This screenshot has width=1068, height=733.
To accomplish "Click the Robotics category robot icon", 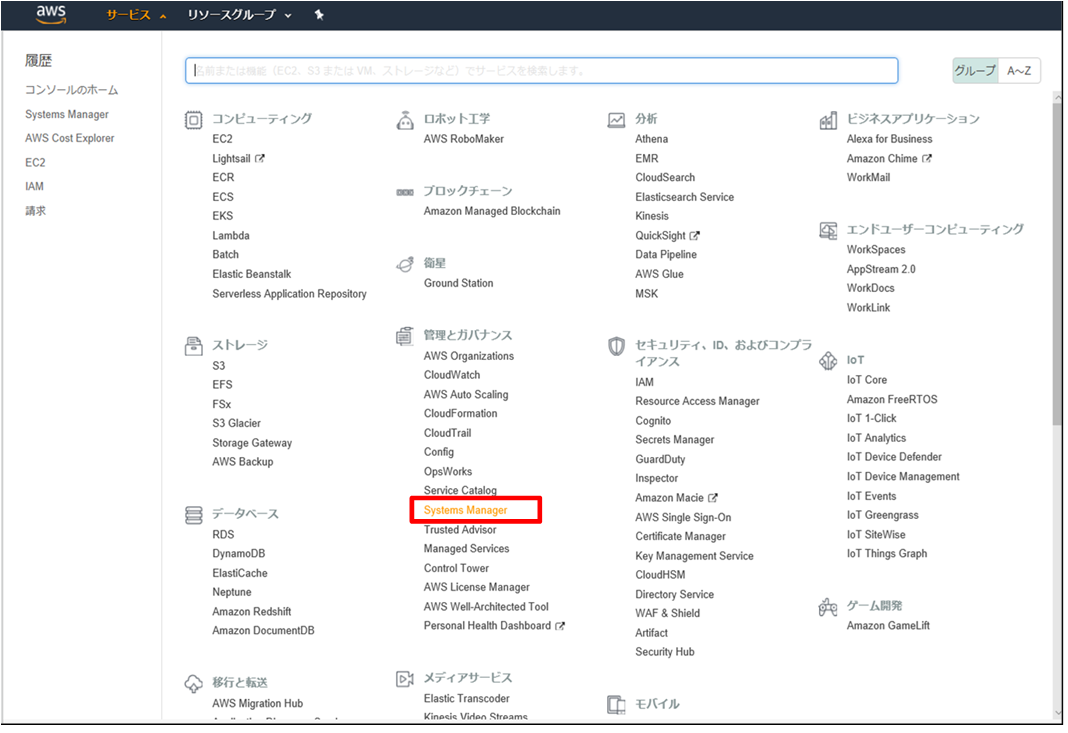I will pyautogui.click(x=405, y=120).
